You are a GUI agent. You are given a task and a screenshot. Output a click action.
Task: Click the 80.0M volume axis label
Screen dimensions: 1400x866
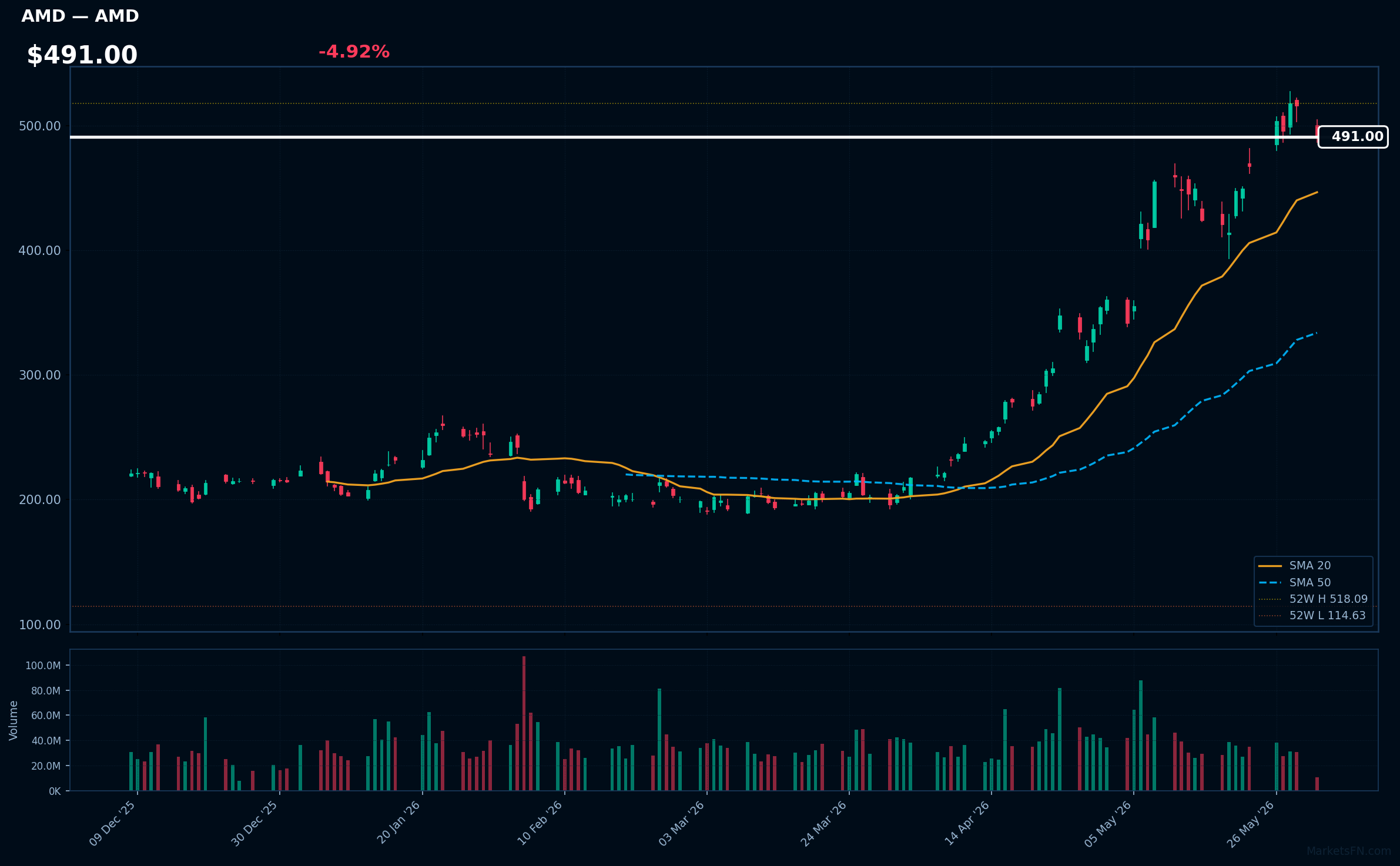[x=46, y=691]
